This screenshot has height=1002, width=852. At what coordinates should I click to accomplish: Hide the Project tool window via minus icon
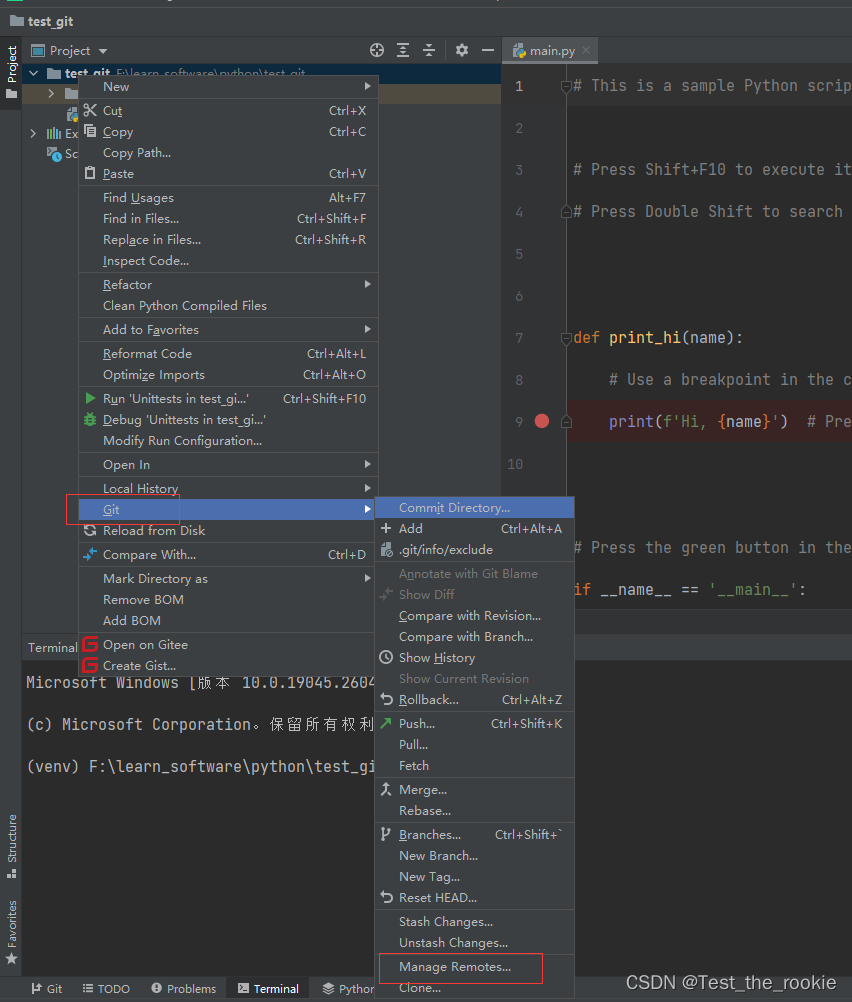tap(489, 50)
